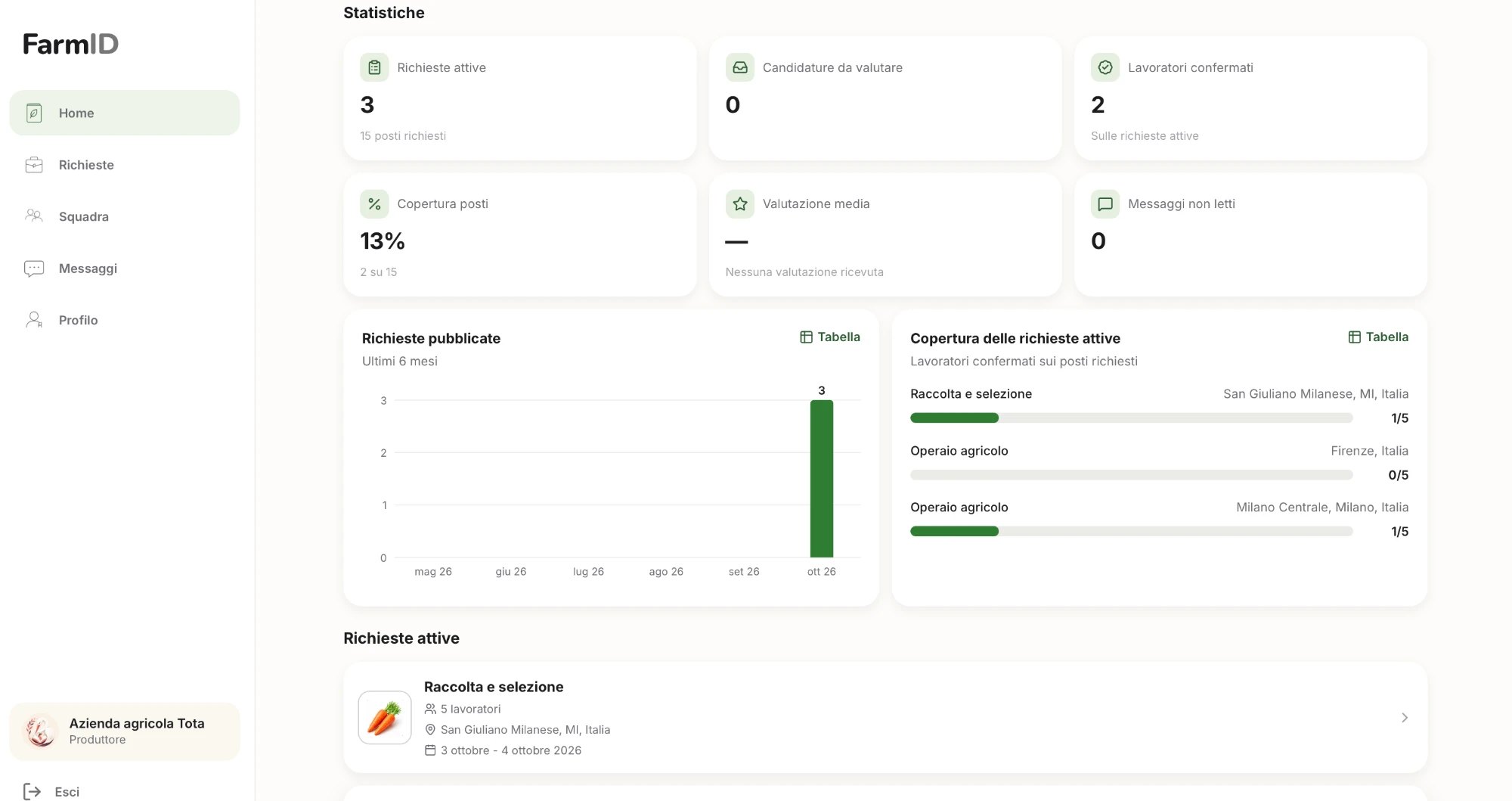Click the calendar icon beside 3 ottobre
Image resolution: width=1512 pixels, height=801 pixels.
tap(430, 750)
